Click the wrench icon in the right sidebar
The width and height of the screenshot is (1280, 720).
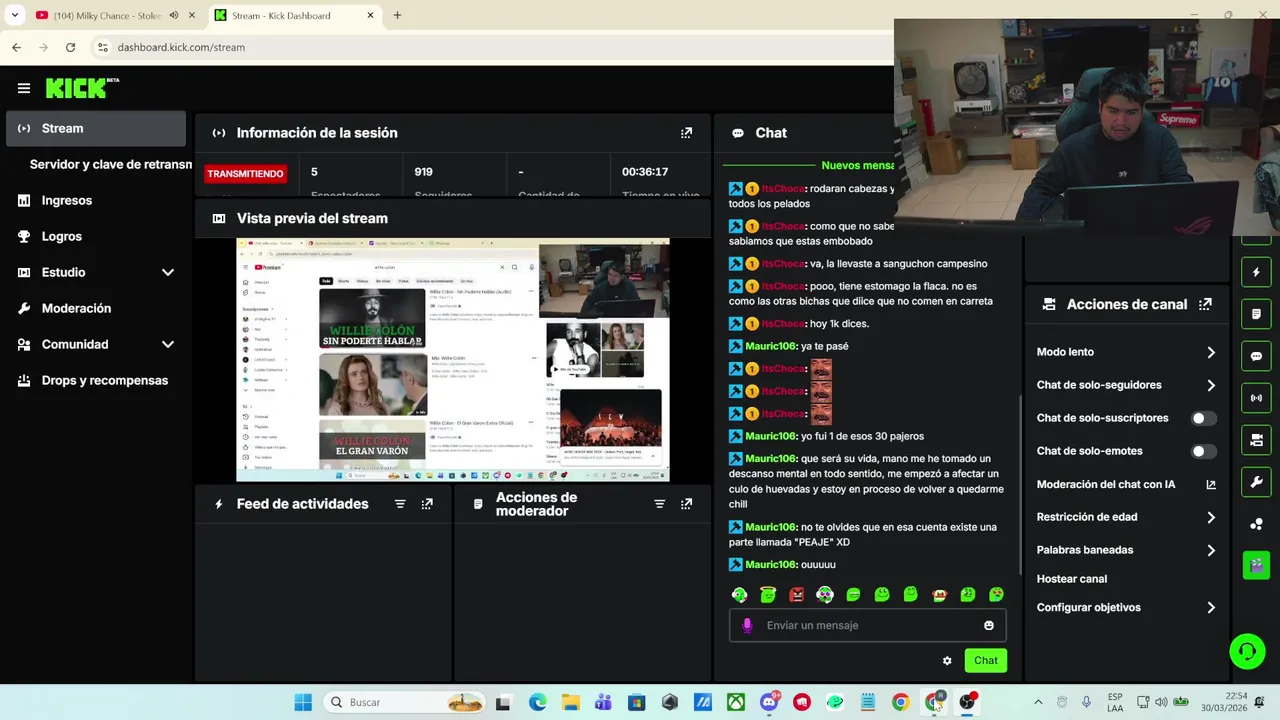[x=1257, y=482]
